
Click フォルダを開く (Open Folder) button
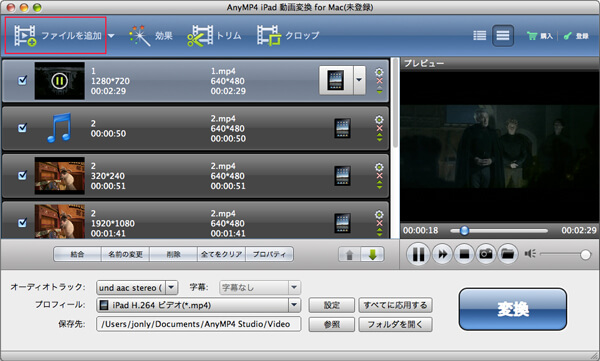coord(395,324)
